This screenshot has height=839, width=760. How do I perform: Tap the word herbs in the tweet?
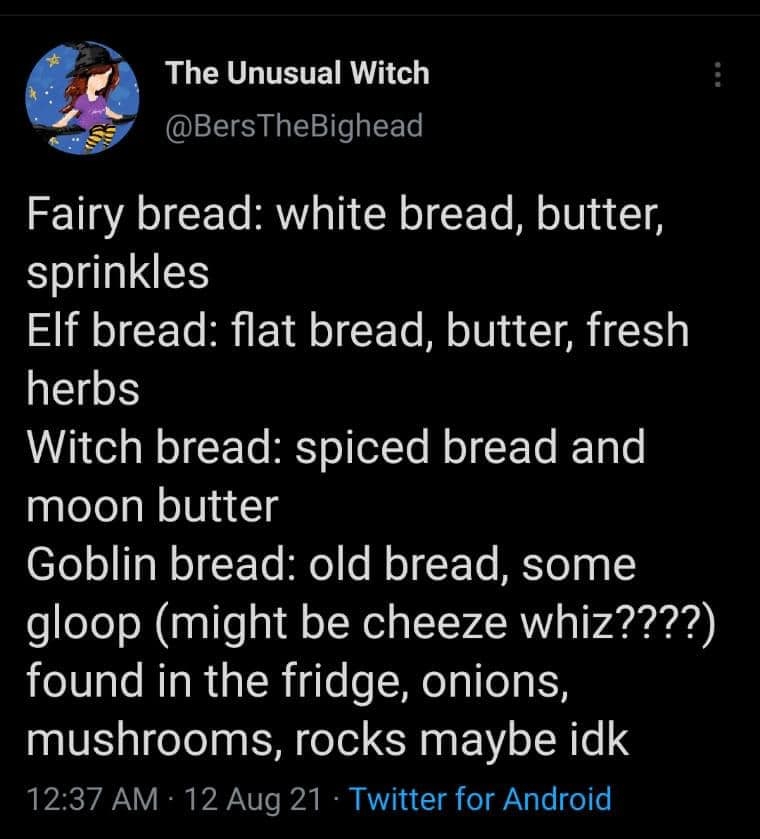point(83,388)
